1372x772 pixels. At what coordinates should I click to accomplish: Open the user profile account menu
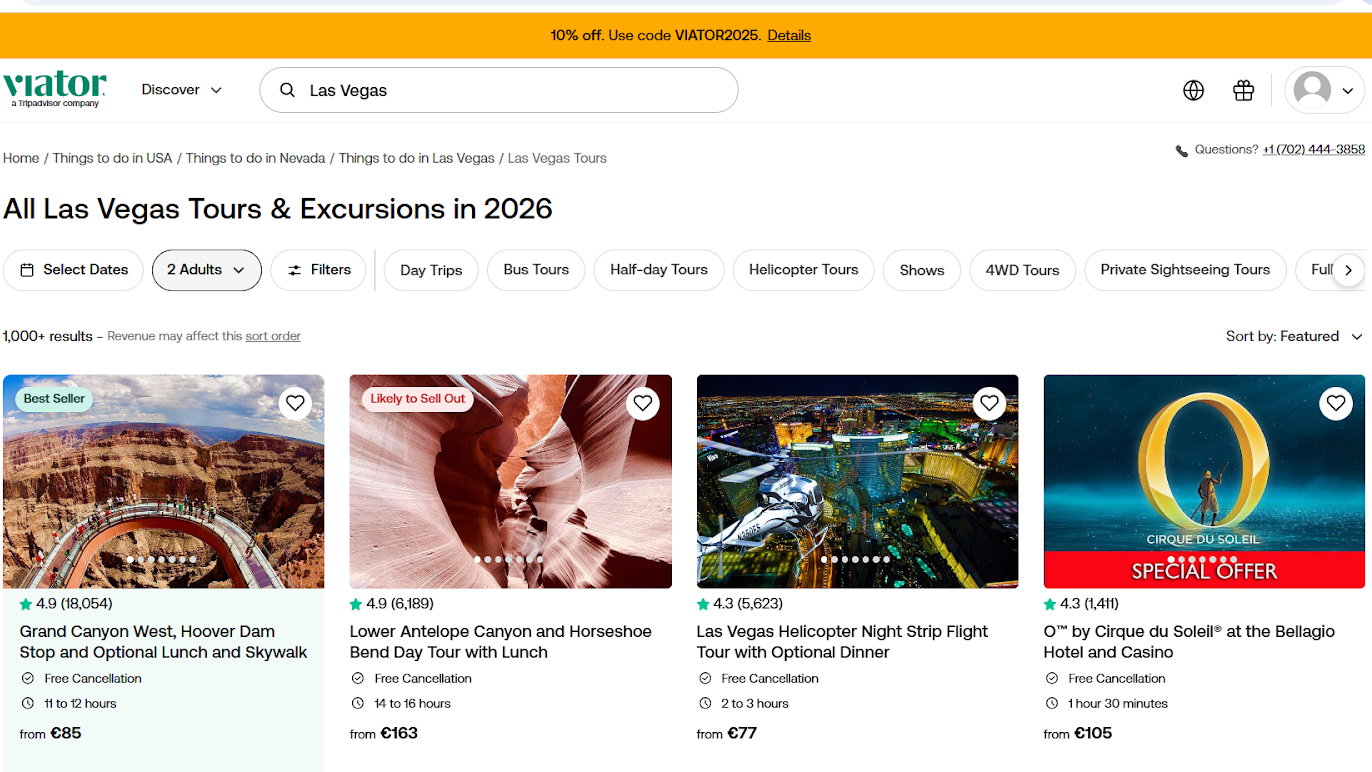point(1324,91)
